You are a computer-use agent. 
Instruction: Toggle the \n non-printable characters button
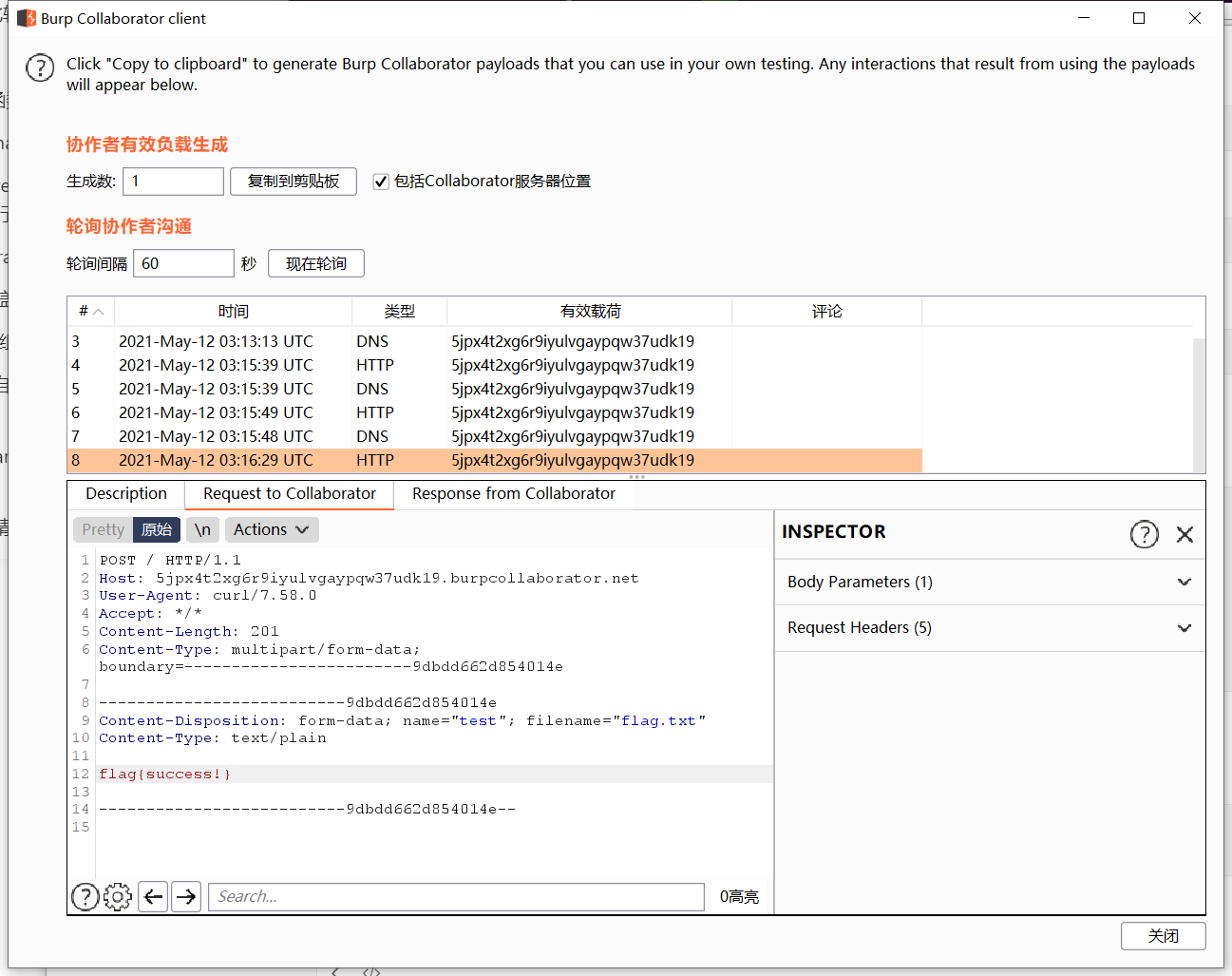click(202, 529)
